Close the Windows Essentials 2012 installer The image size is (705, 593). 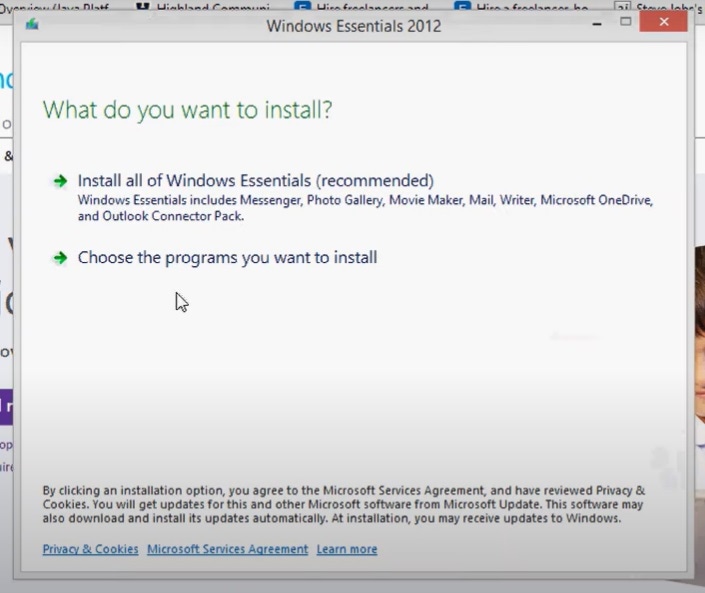tap(664, 22)
